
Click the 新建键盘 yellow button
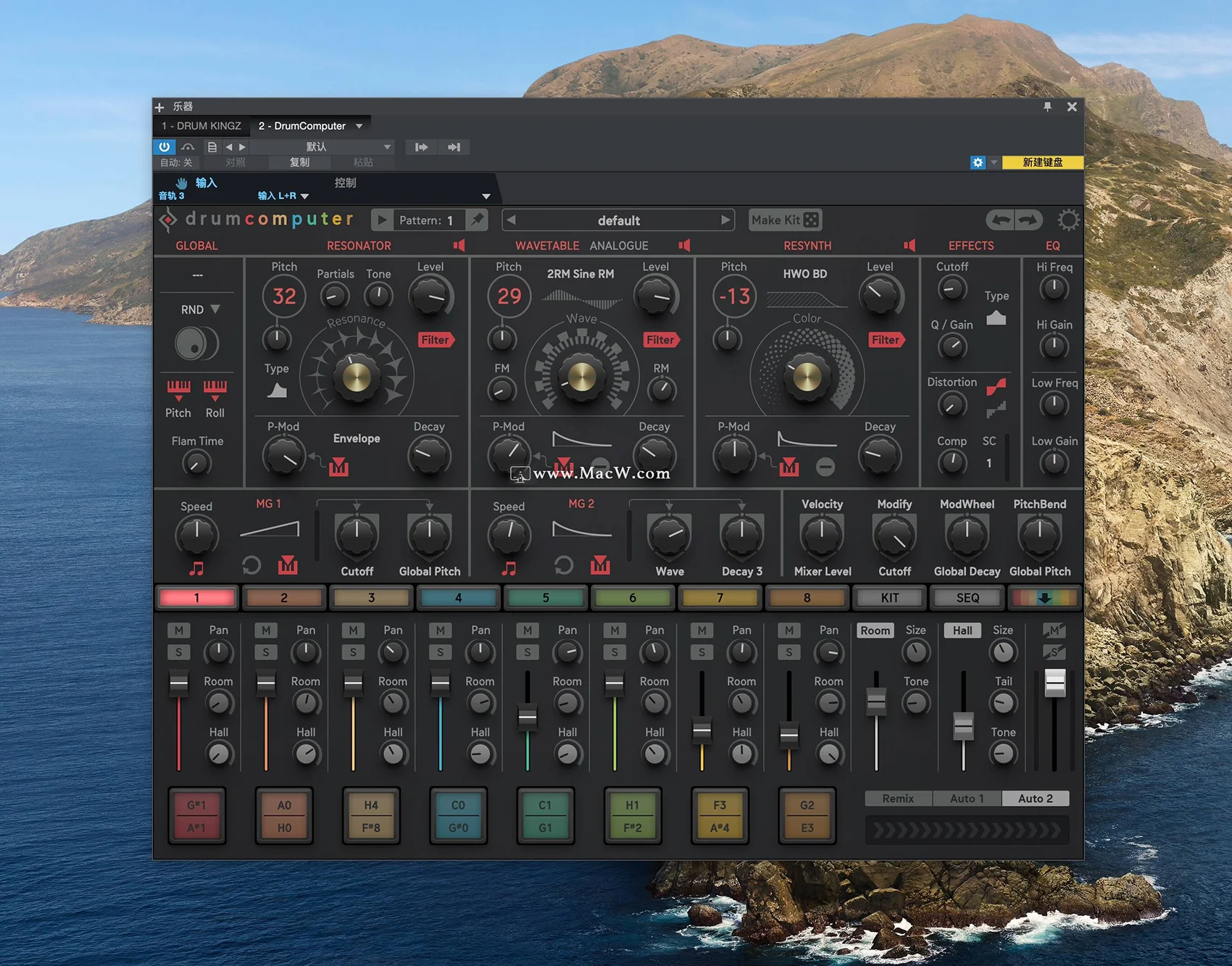[1042, 162]
